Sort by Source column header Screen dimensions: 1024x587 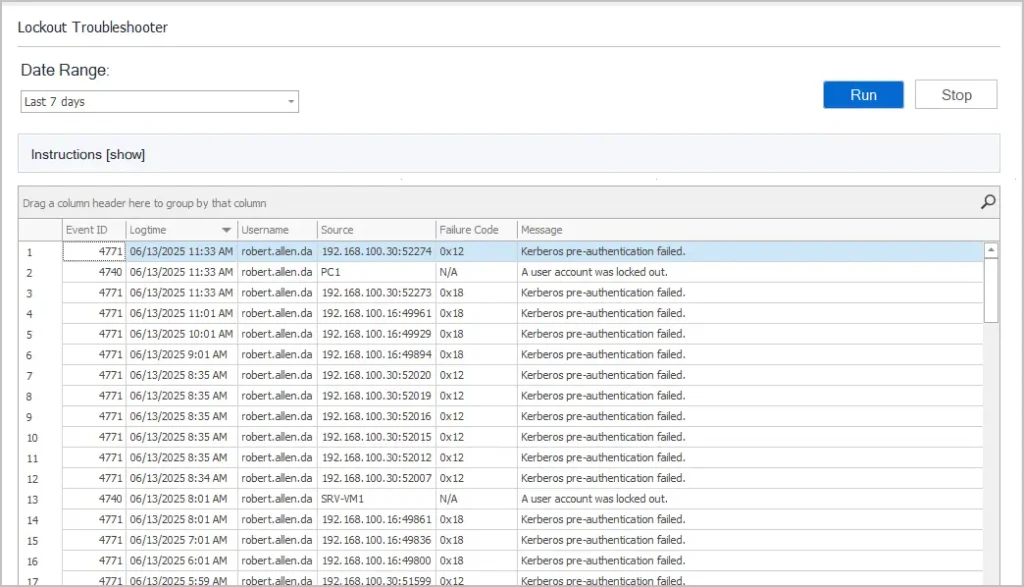click(x=377, y=230)
